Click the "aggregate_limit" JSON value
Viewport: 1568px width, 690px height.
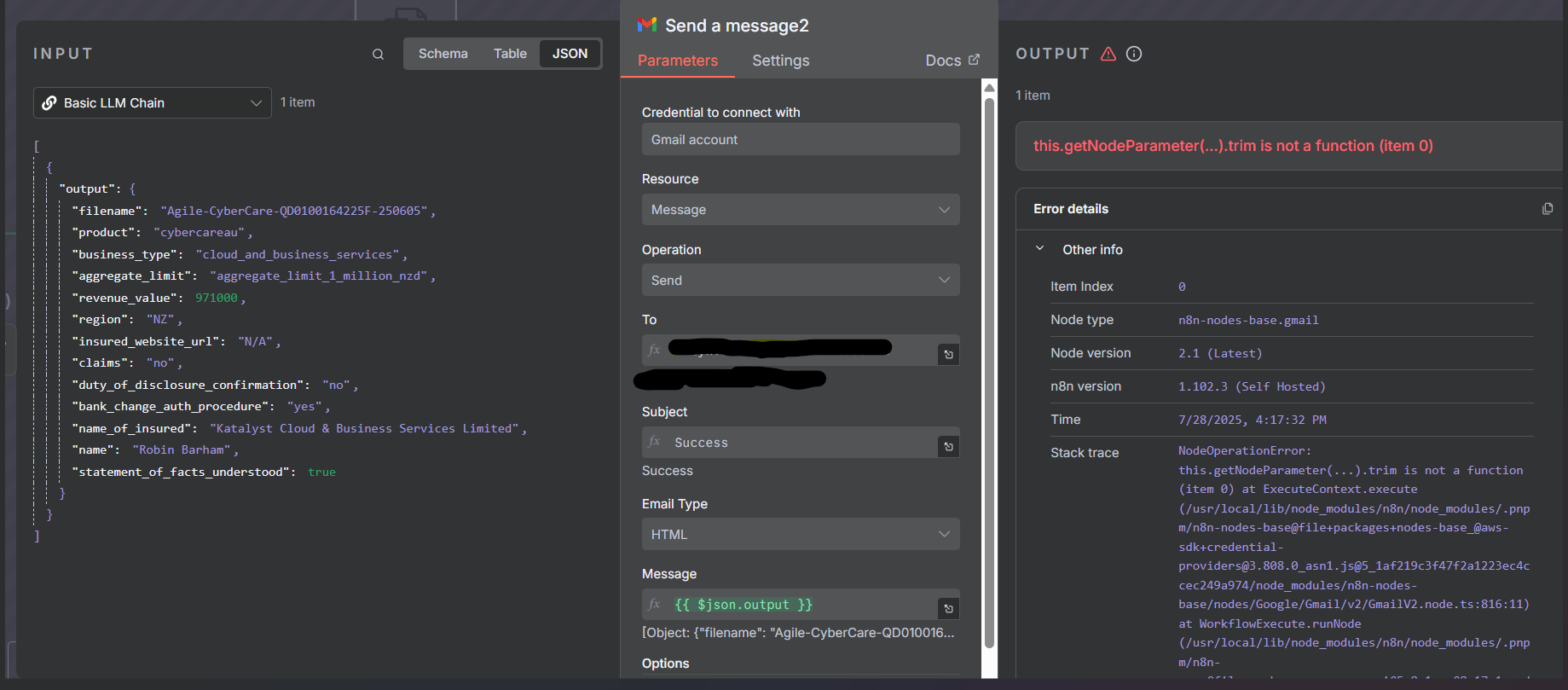(319, 275)
